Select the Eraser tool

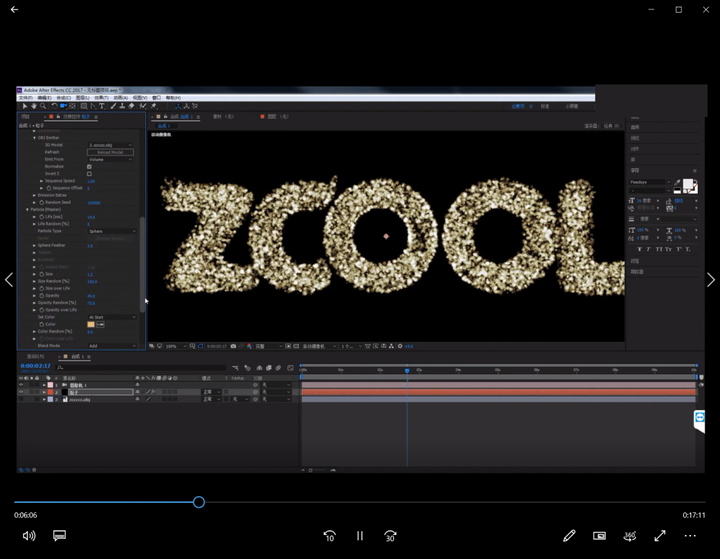[131, 106]
